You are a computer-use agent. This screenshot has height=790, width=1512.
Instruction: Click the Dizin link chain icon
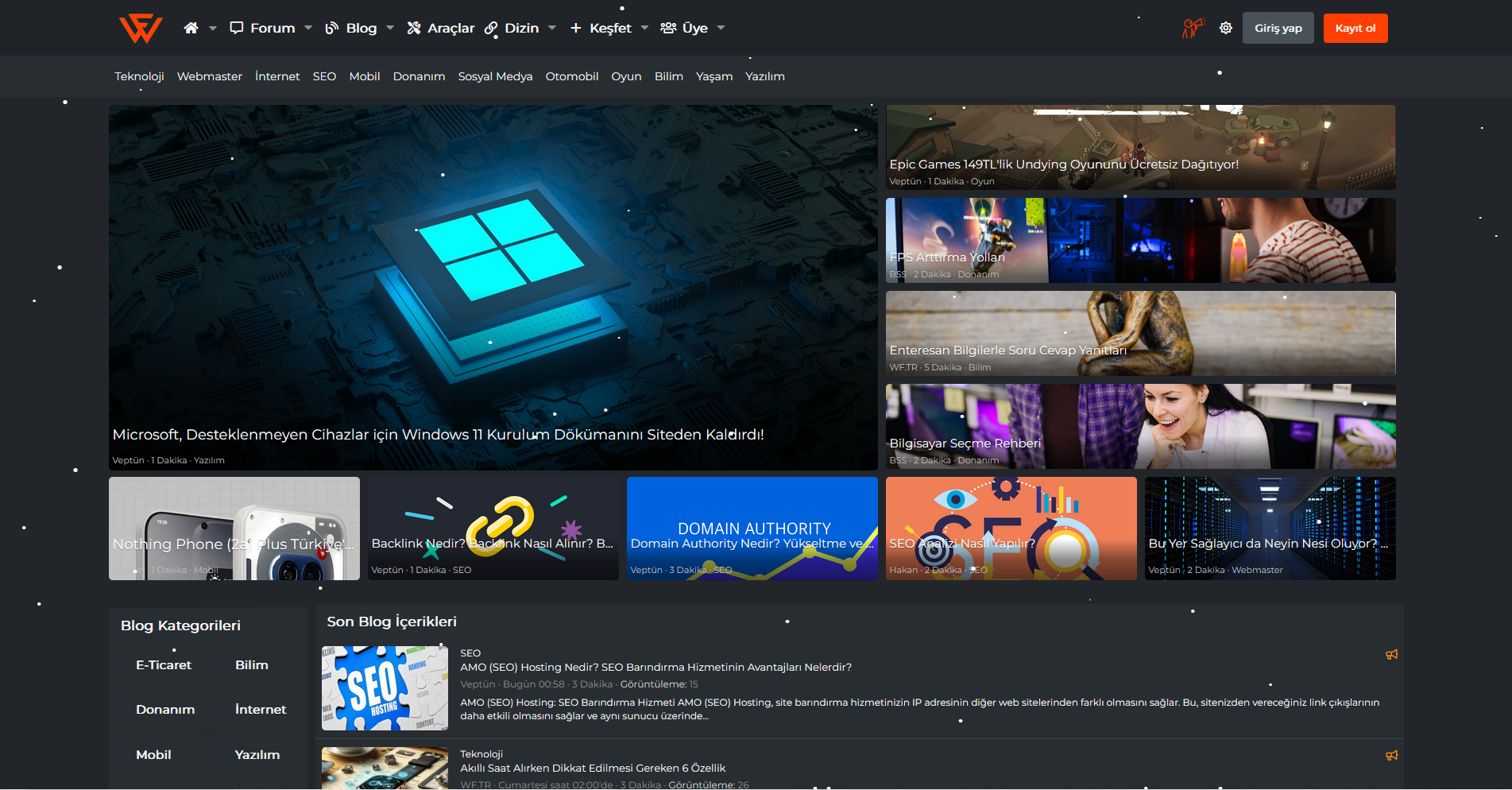491,28
